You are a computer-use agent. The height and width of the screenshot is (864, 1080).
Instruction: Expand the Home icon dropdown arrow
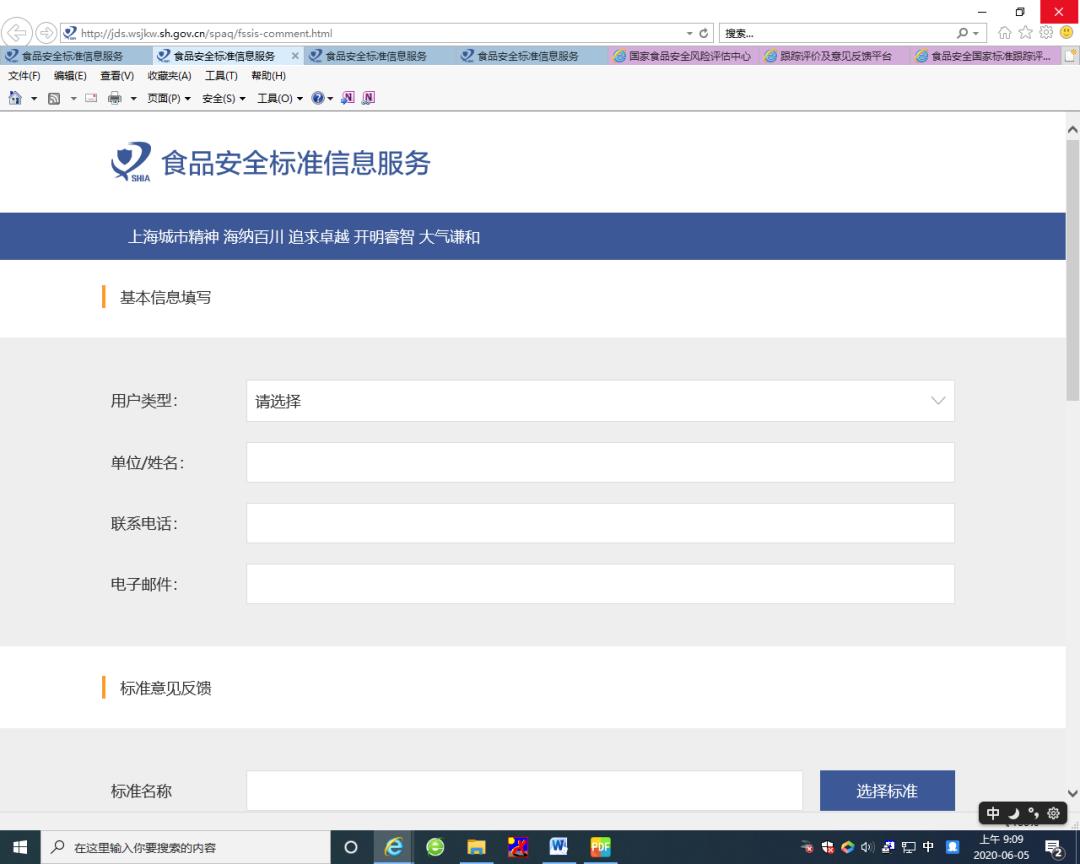pyautogui.click(x=34, y=99)
